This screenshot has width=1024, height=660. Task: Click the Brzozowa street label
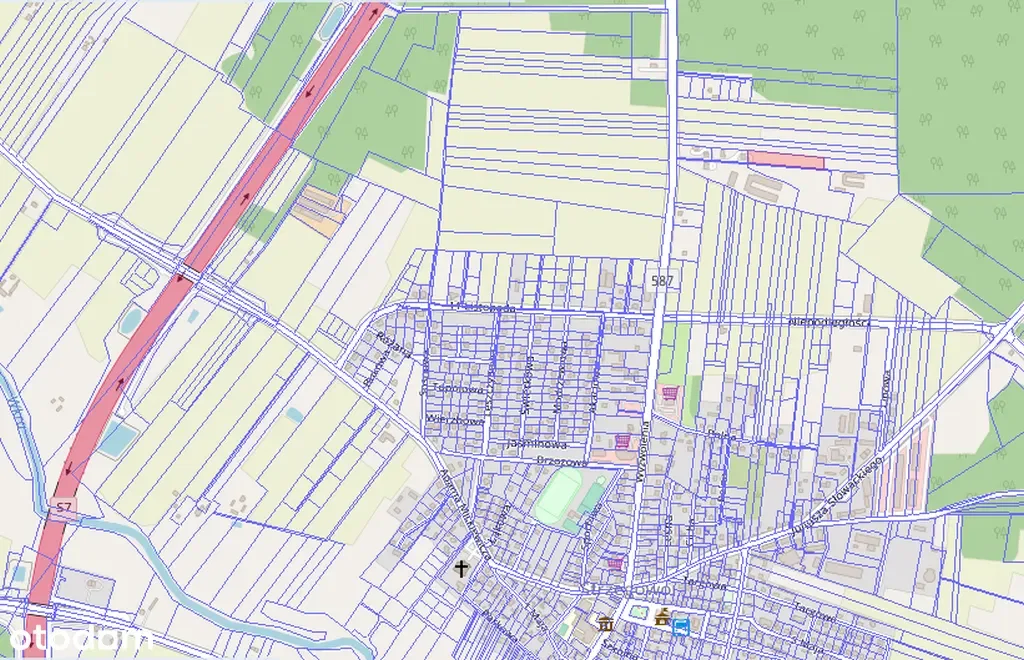click(x=560, y=461)
